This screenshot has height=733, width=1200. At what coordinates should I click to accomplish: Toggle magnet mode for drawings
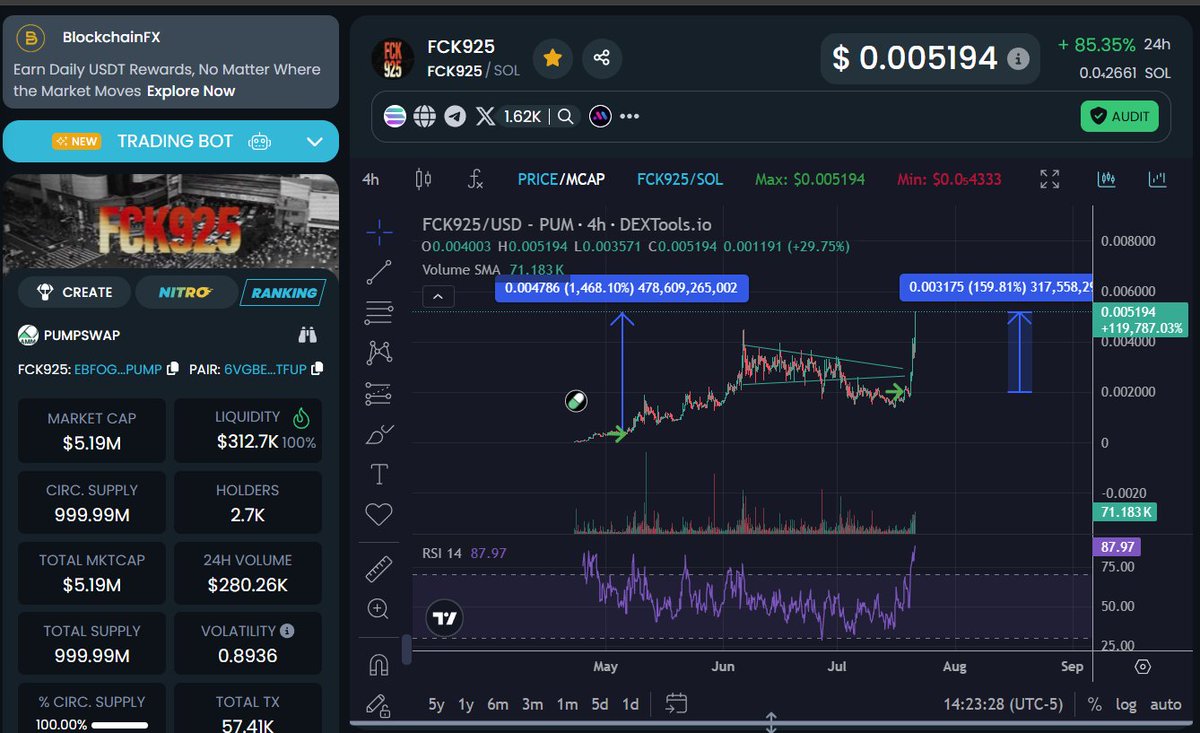coord(379,665)
